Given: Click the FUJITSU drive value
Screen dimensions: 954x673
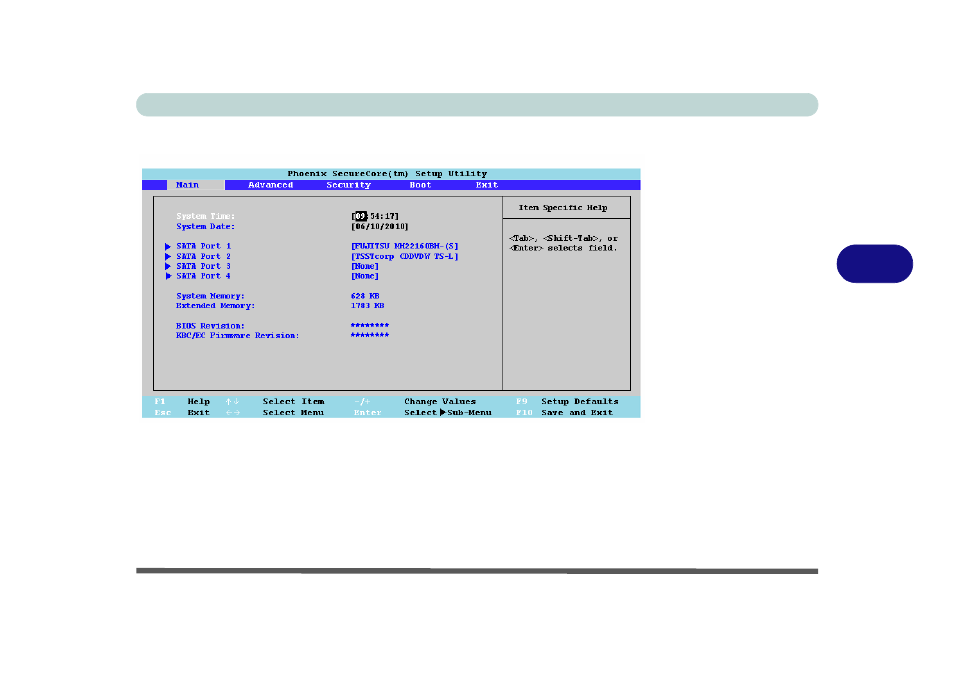Looking at the screenshot, I should click(405, 246).
